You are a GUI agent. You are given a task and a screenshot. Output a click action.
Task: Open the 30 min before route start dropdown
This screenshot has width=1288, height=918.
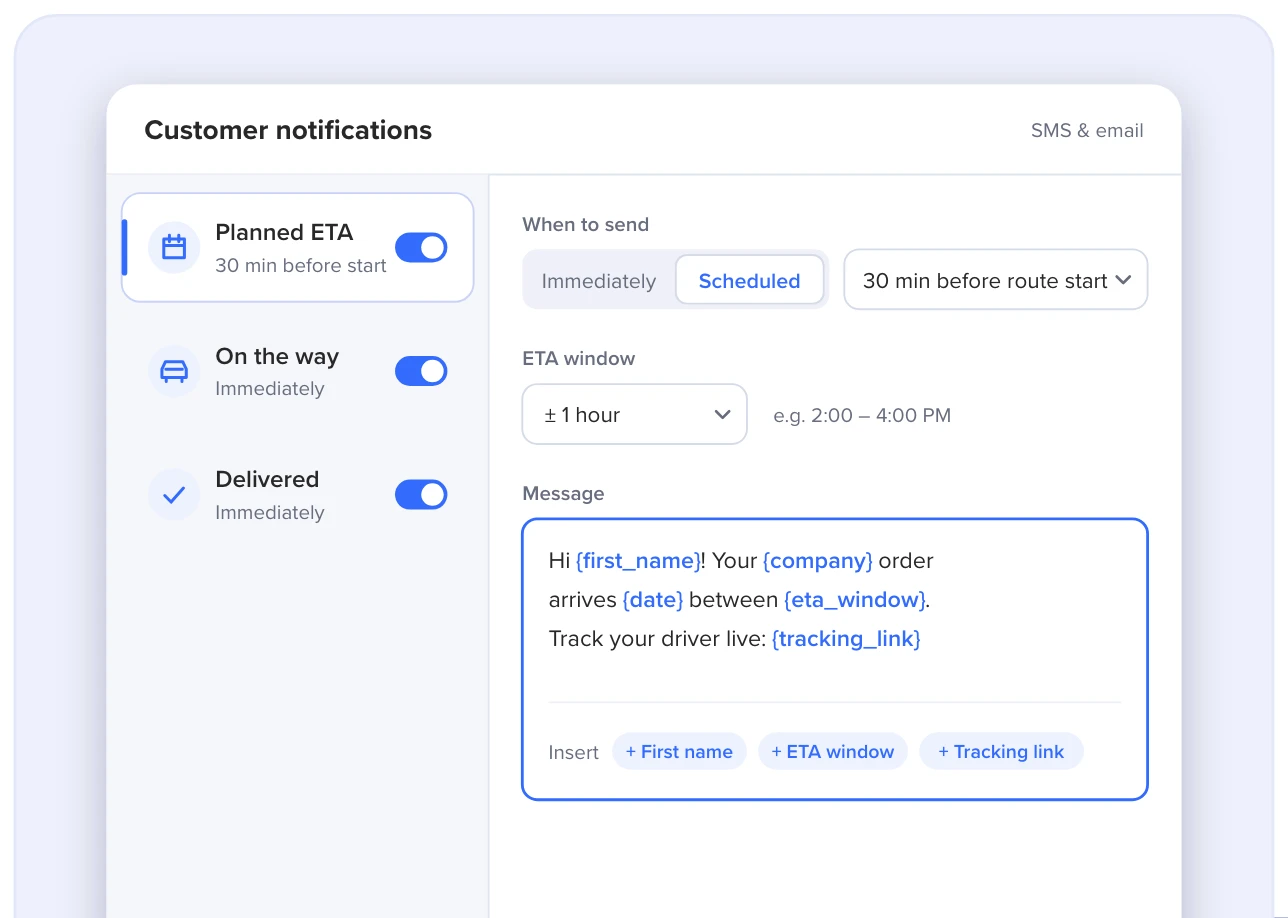(x=996, y=280)
